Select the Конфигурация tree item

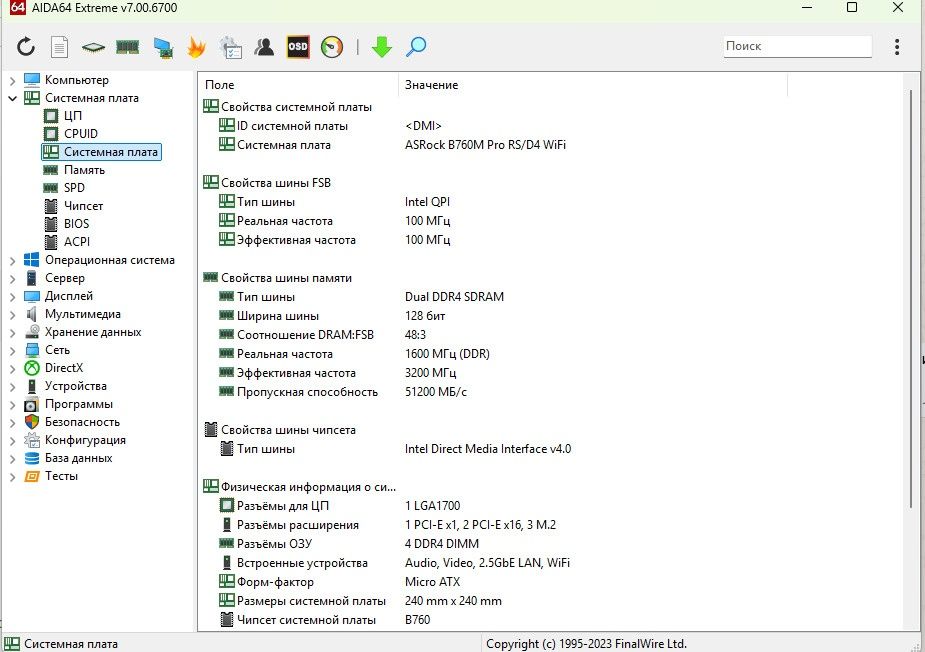85,440
